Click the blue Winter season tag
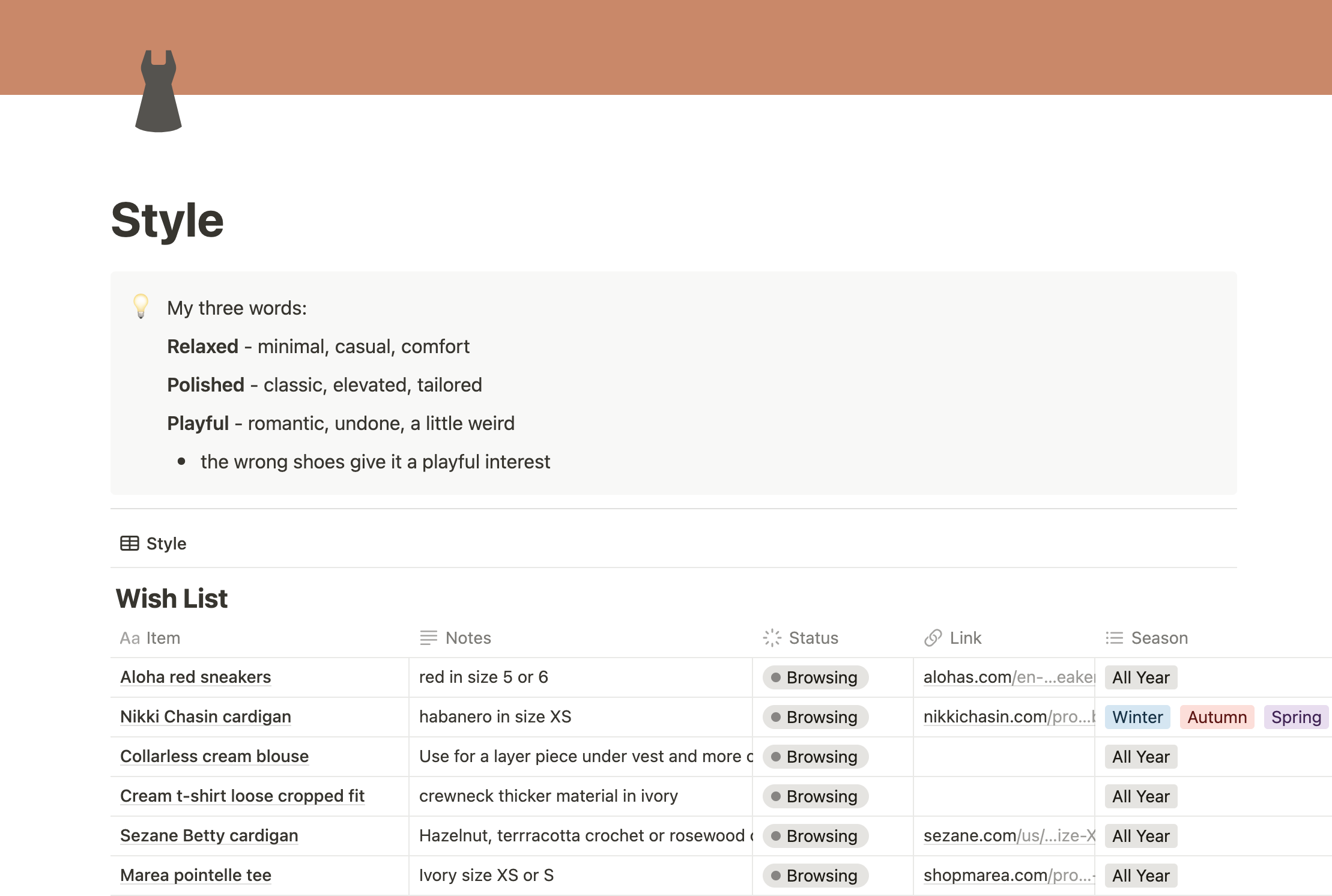Screen dimensions: 1332x896 (x=1137, y=717)
